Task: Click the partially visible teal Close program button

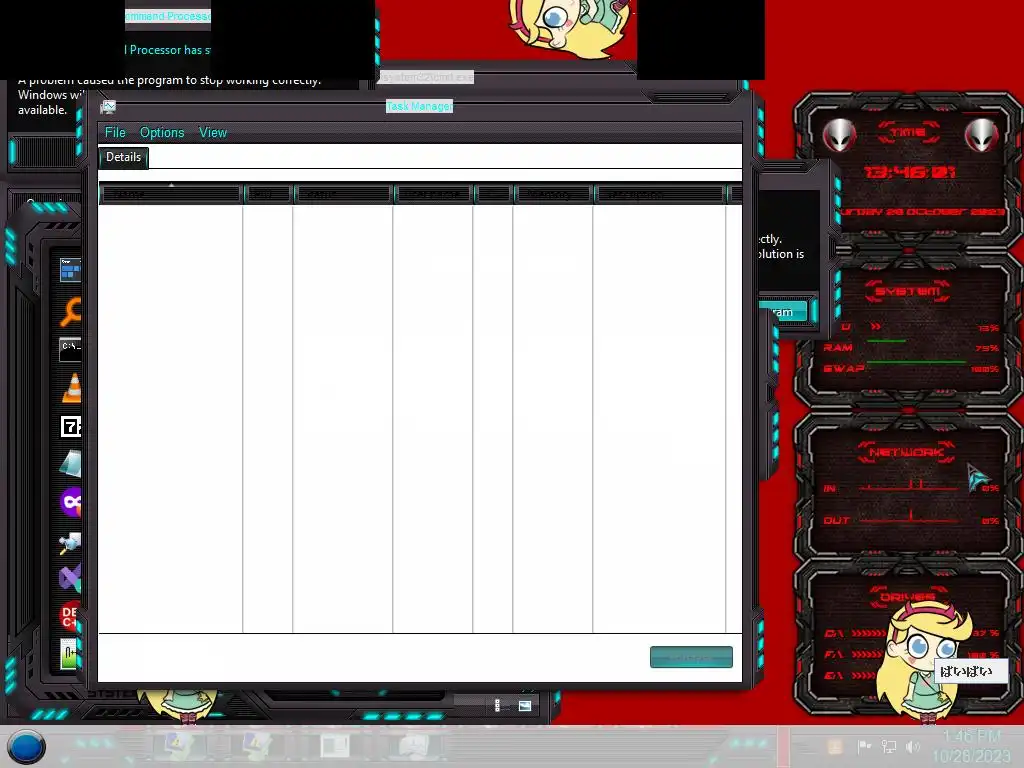Action: pos(784,312)
